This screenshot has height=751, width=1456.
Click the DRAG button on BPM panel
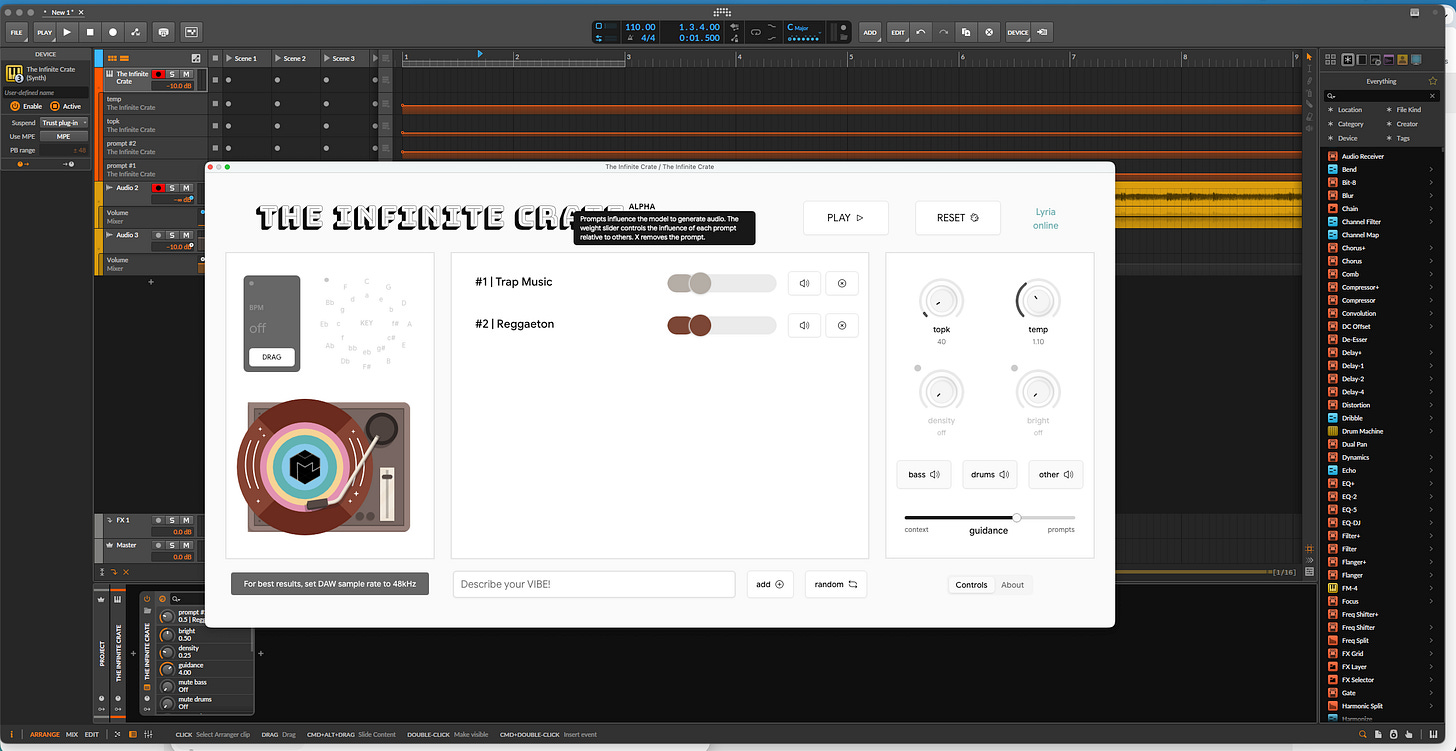coord(272,357)
